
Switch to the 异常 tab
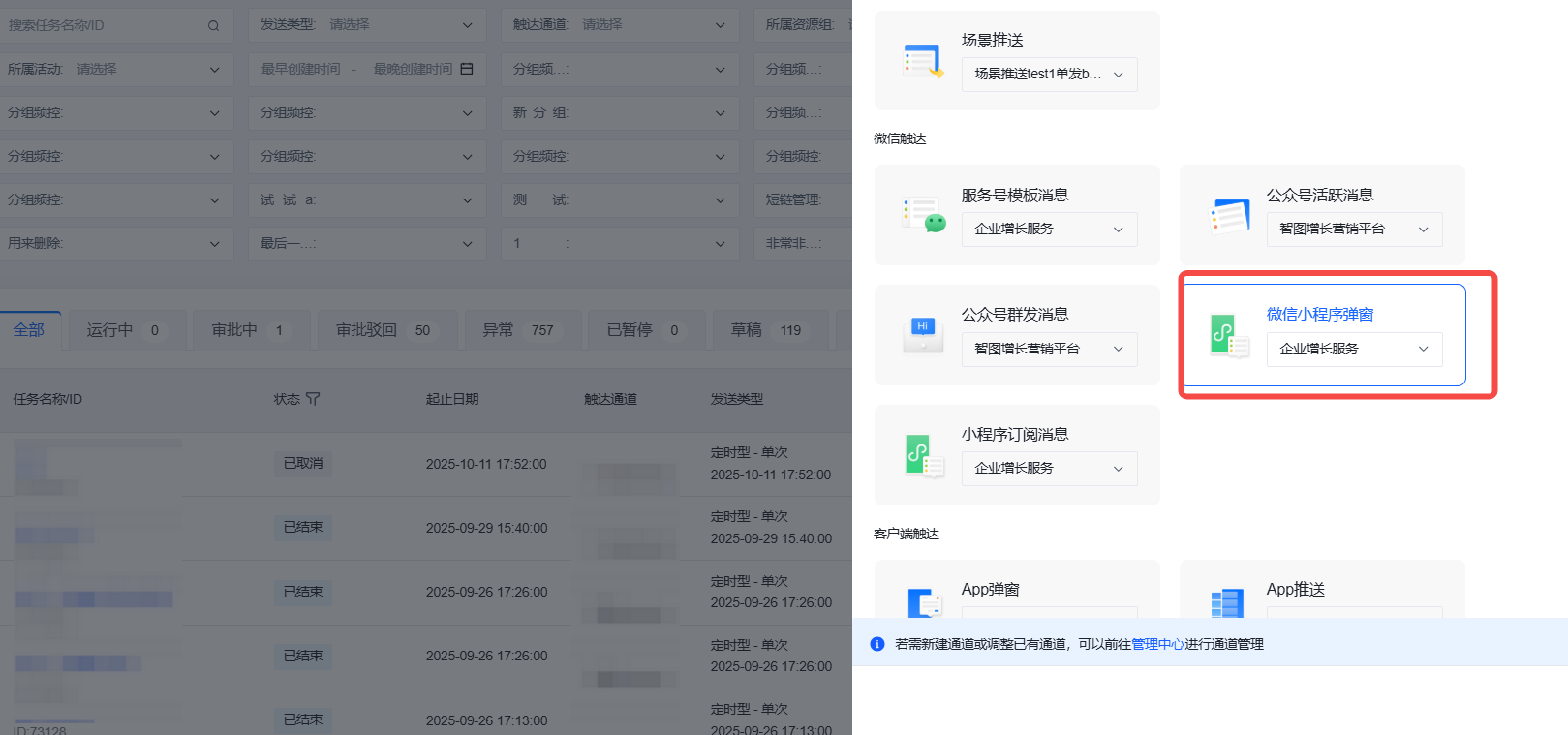tap(522, 330)
